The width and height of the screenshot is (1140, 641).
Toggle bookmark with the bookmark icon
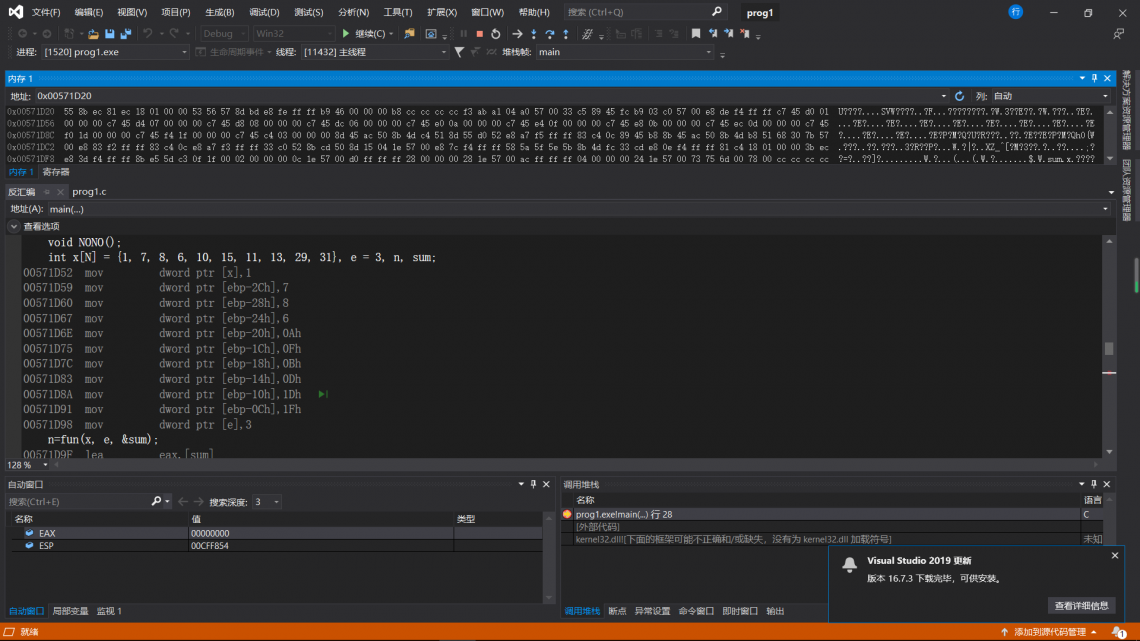point(696,33)
